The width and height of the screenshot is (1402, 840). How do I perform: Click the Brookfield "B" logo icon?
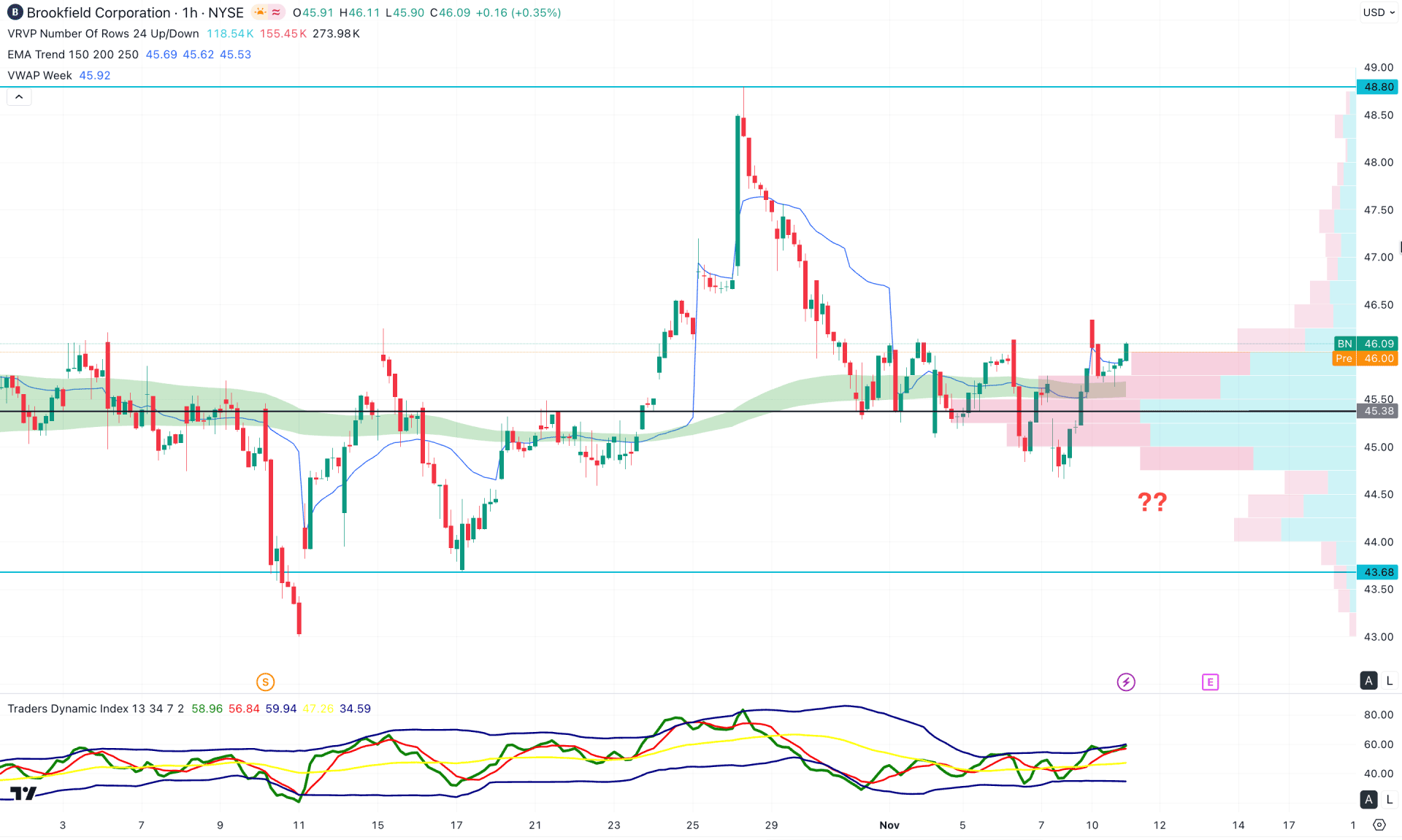point(13,12)
